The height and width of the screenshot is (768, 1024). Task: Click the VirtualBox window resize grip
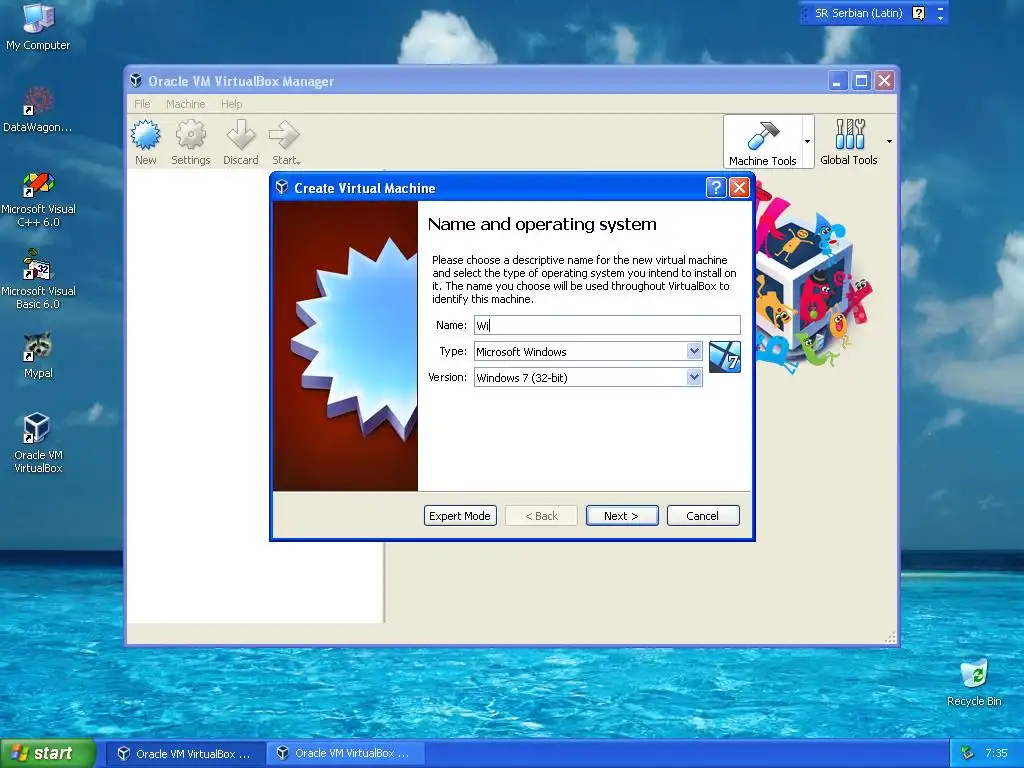tap(890, 638)
